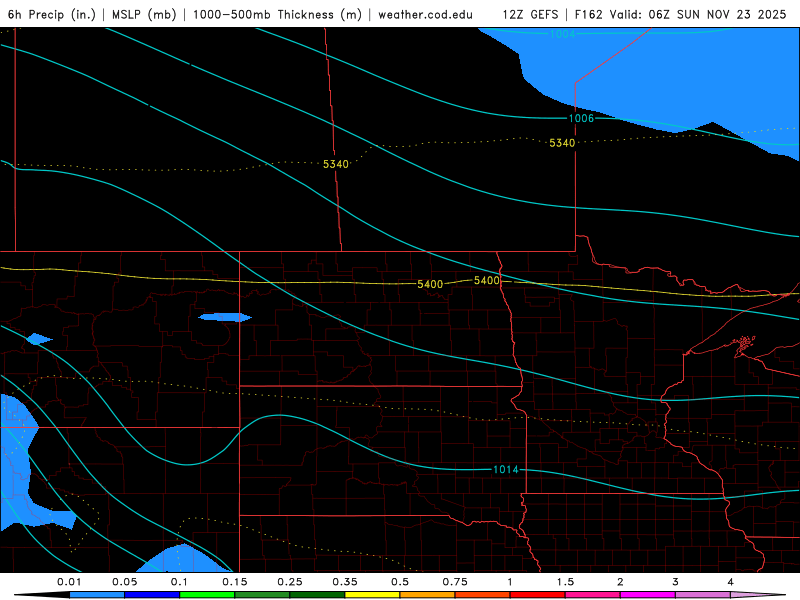Click the 1006 isobar label
The height and width of the screenshot is (600, 800).
(581, 118)
